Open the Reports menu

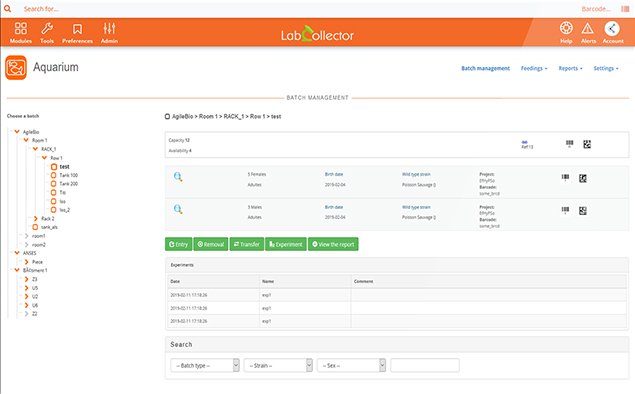tap(570, 68)
